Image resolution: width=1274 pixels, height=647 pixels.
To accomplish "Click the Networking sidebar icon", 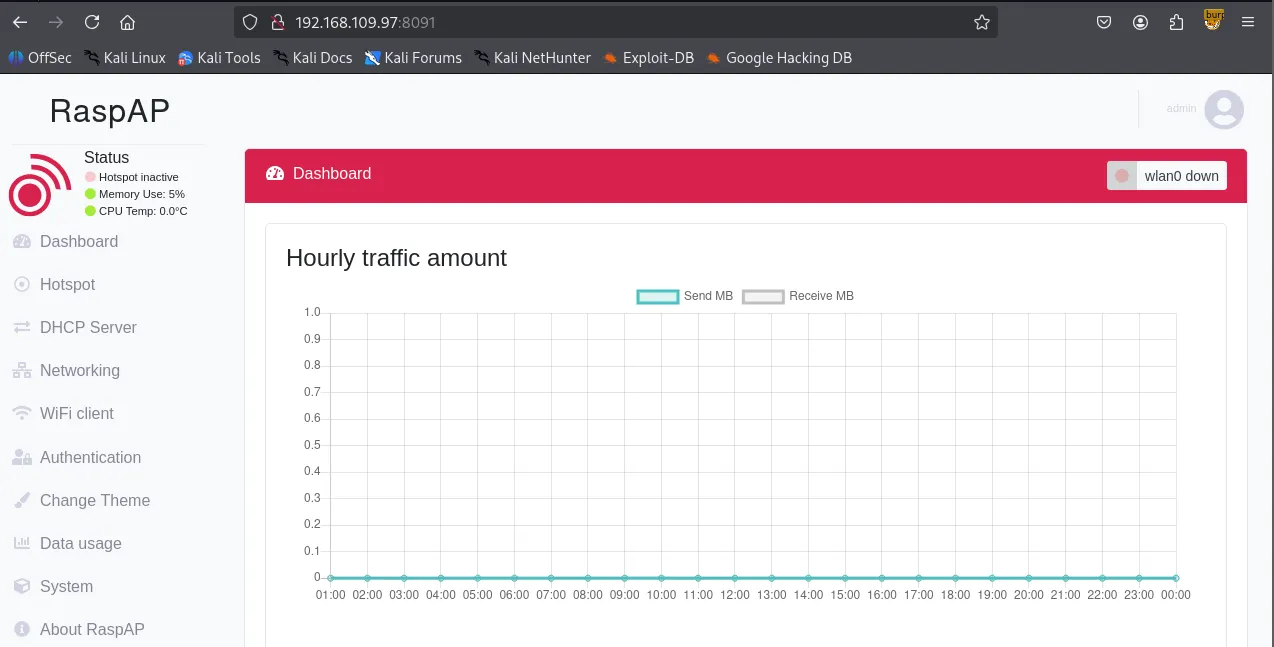I will coord(21,371).
